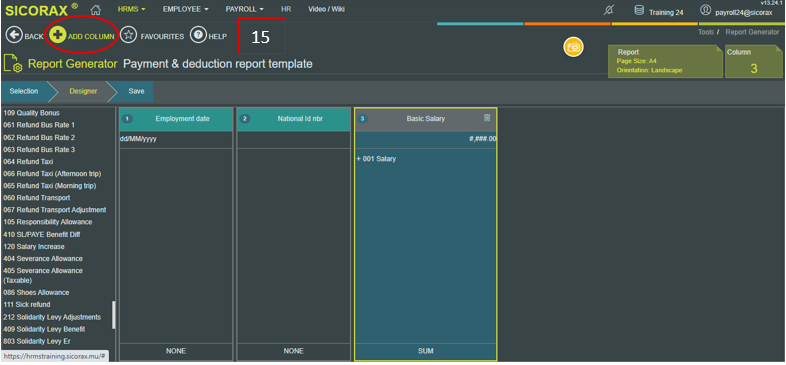
Task: Select column number 1 badge
Action: tap(127, 119)
